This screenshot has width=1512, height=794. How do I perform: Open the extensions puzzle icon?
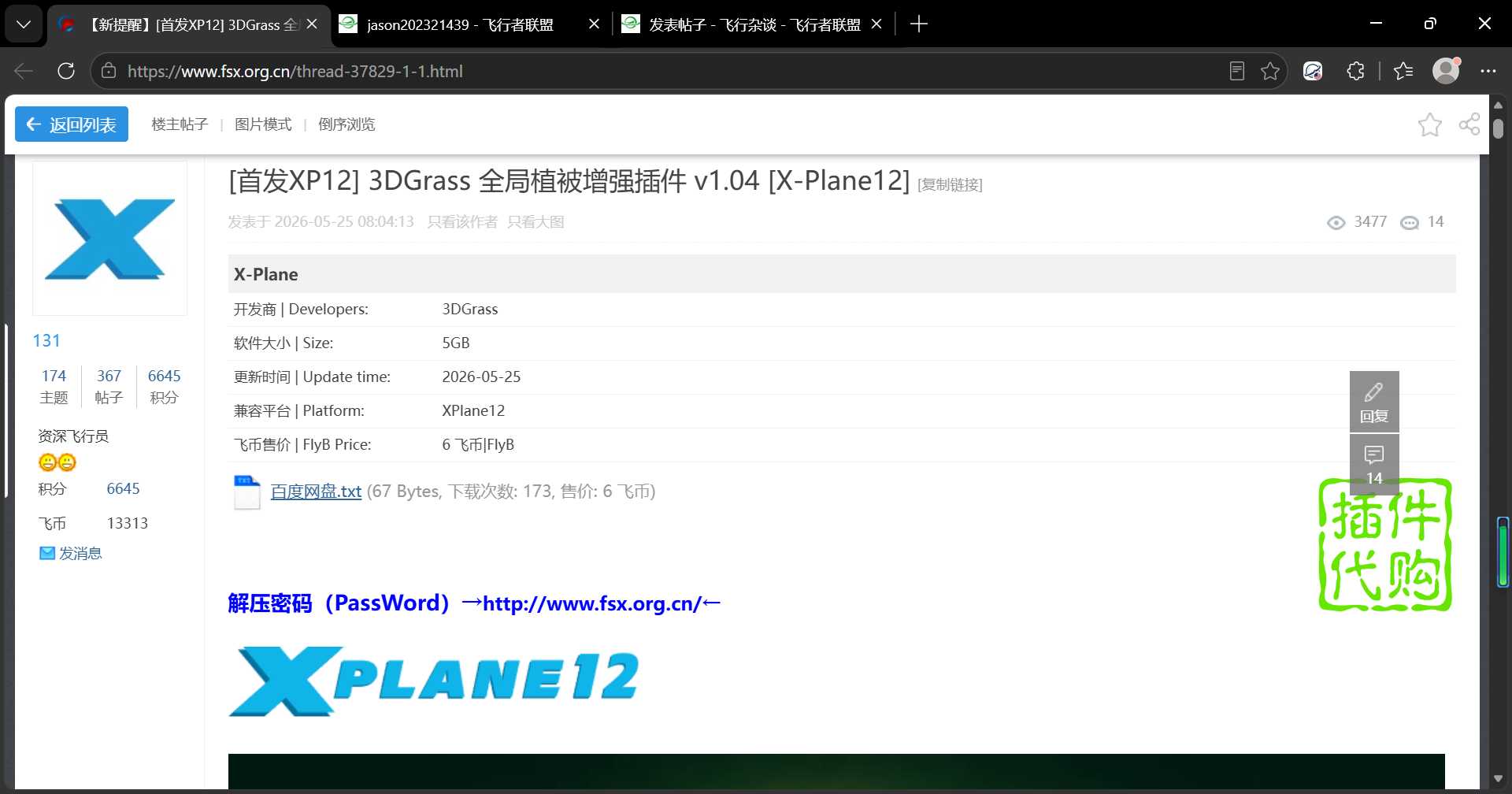[1355, 71]
